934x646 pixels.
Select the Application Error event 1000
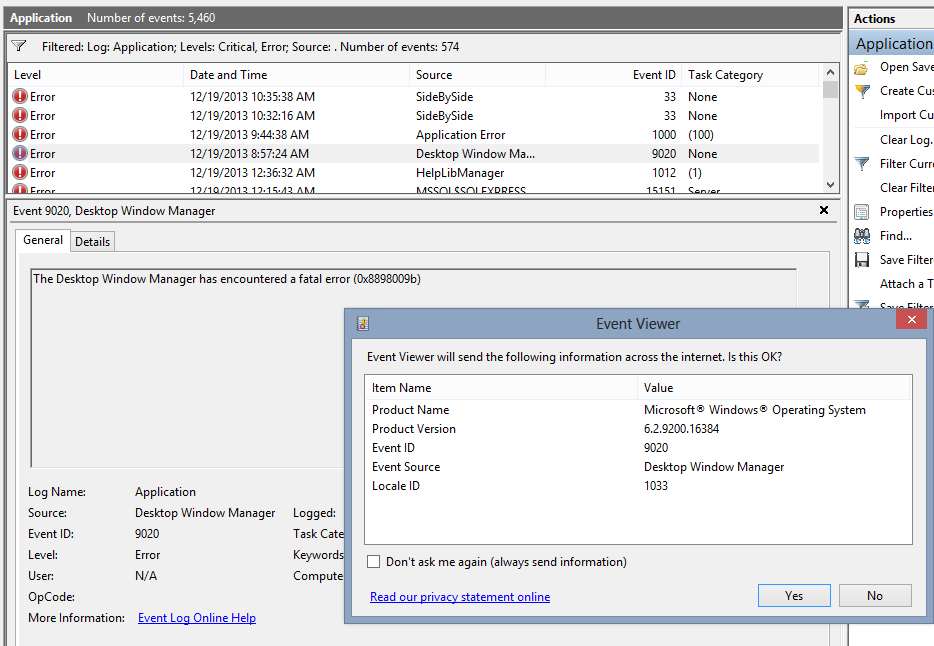click(x=414, y=135)
